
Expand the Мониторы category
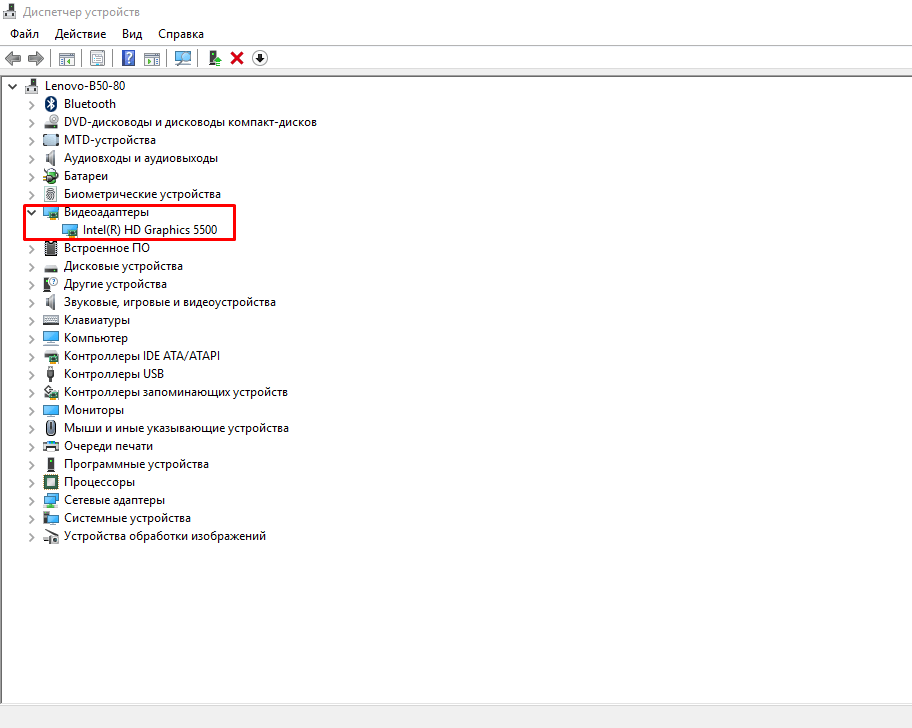click(31, 411)
